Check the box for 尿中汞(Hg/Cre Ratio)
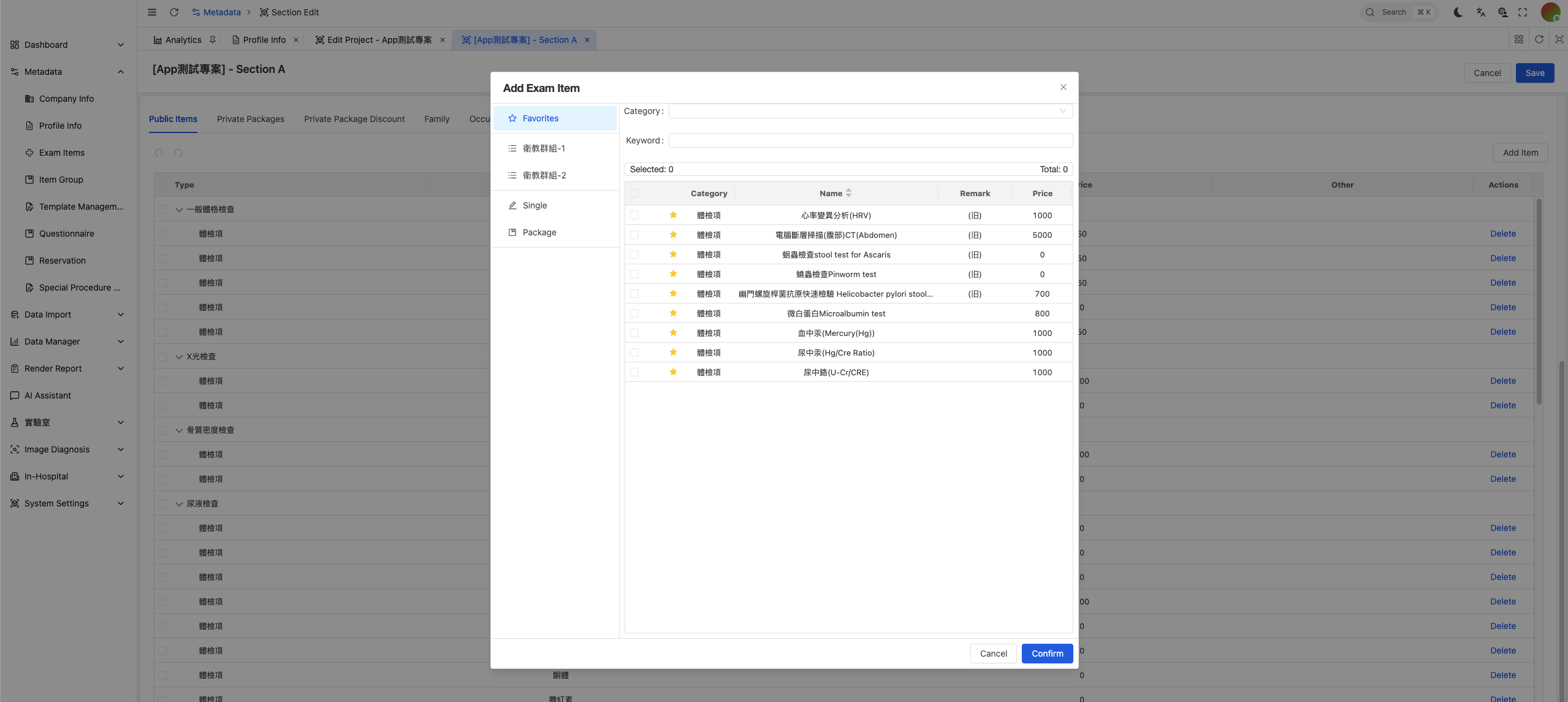The image size is (1568, 702). (x=634, y=353)
